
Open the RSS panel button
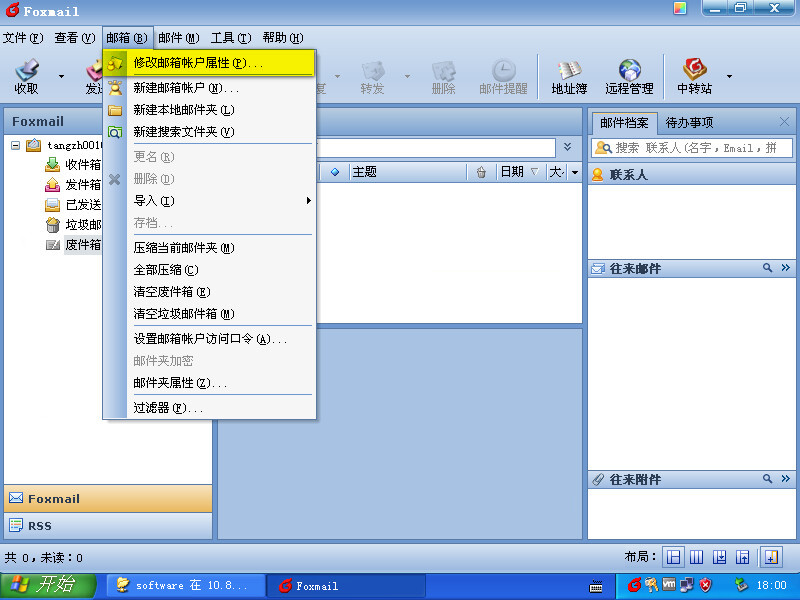[107, 526]
